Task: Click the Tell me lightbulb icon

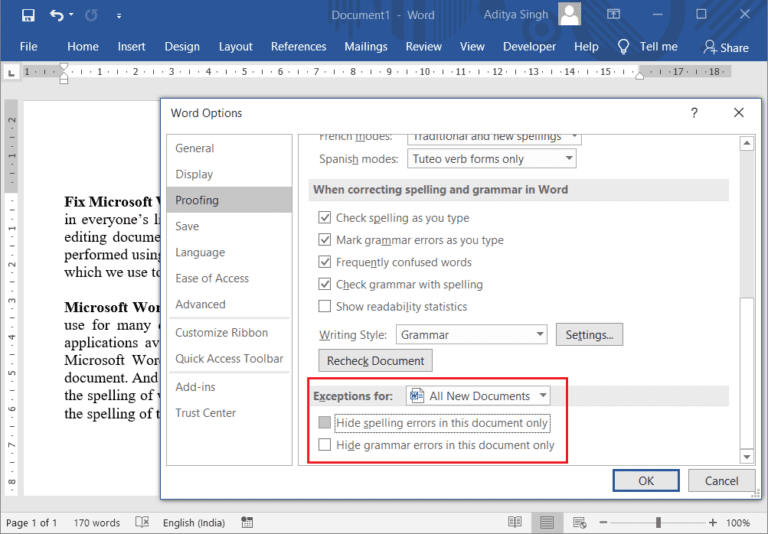Action: (623, 47)
